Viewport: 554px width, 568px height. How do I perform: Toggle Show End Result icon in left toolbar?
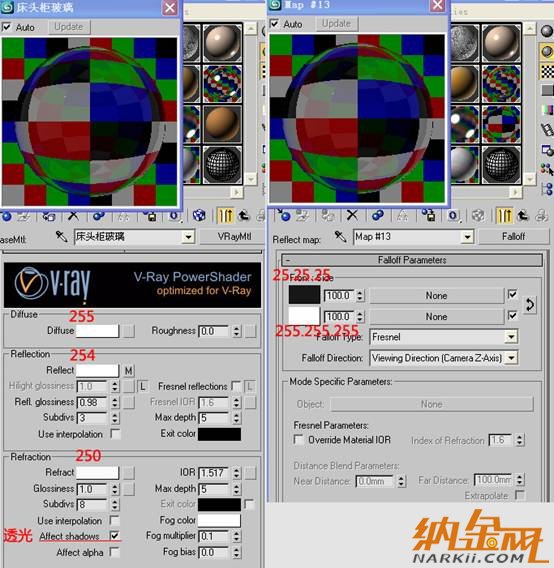point(225,216)
